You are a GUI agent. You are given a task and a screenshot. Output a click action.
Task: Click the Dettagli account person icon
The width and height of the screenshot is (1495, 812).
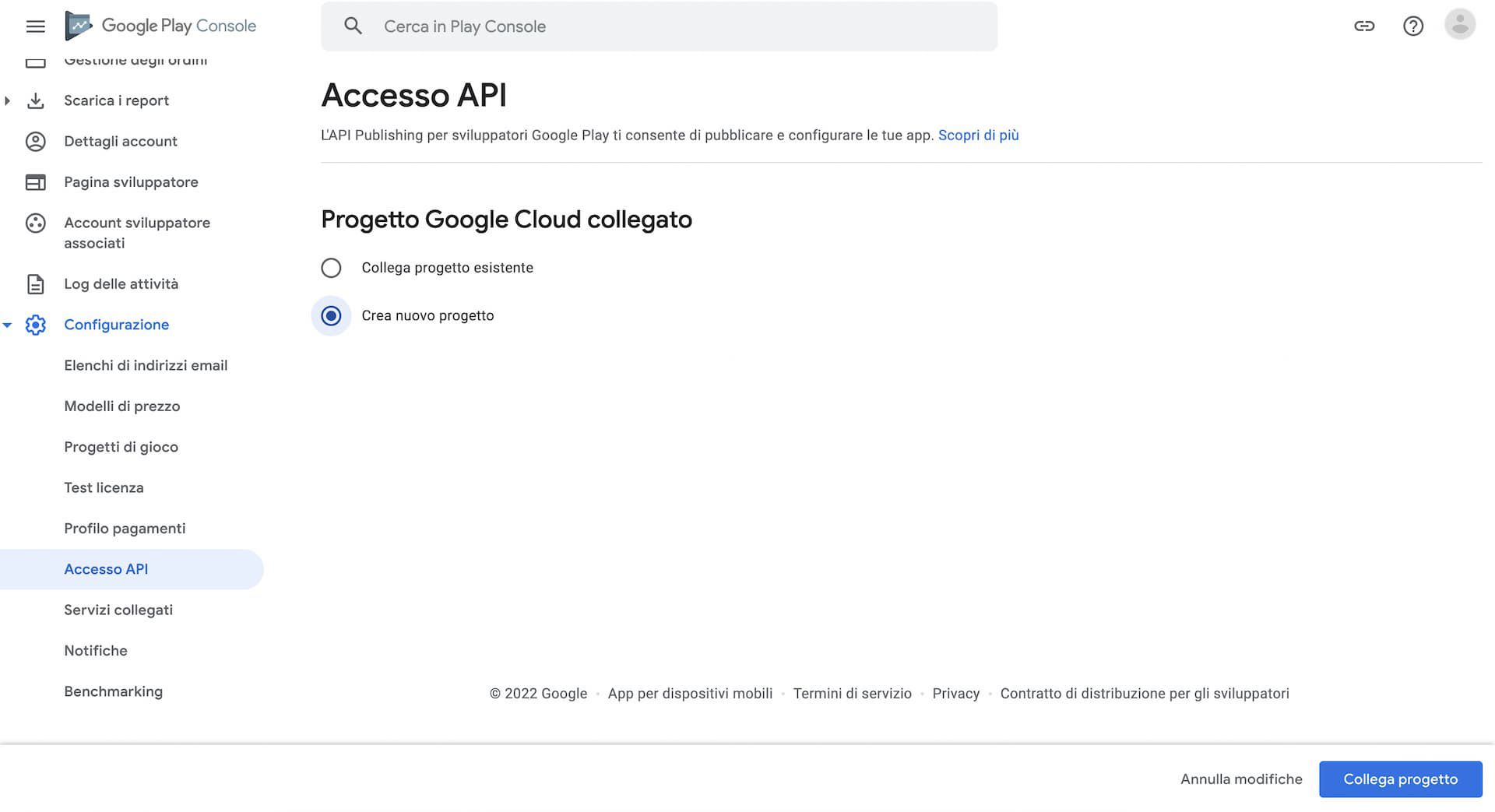coord(35,141)
